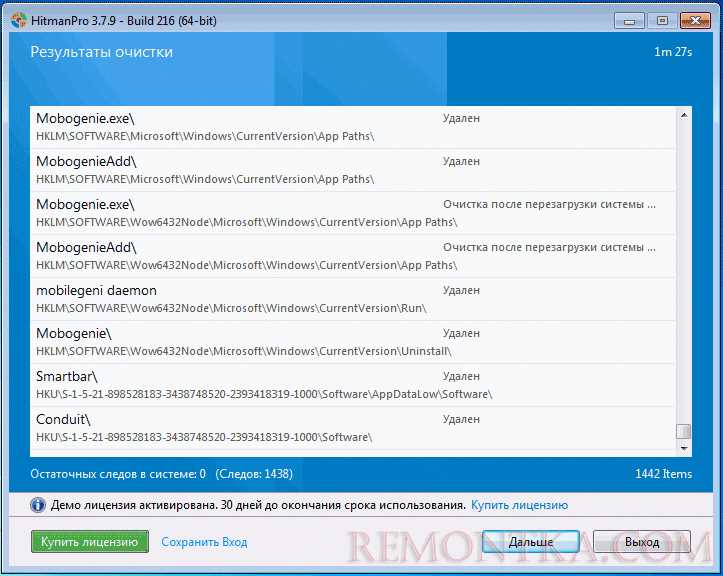Click the scrollbar up arrow of results list

[x=684, y=115]
